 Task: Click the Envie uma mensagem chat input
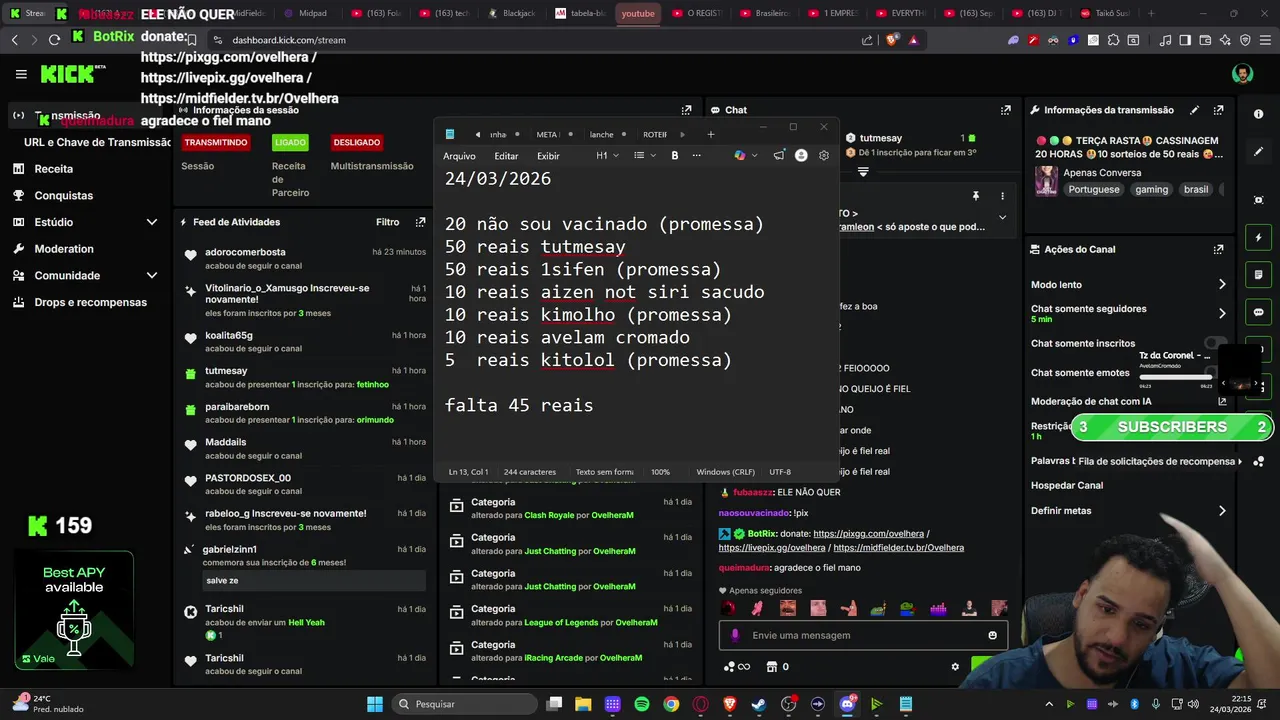coord(862,635)
